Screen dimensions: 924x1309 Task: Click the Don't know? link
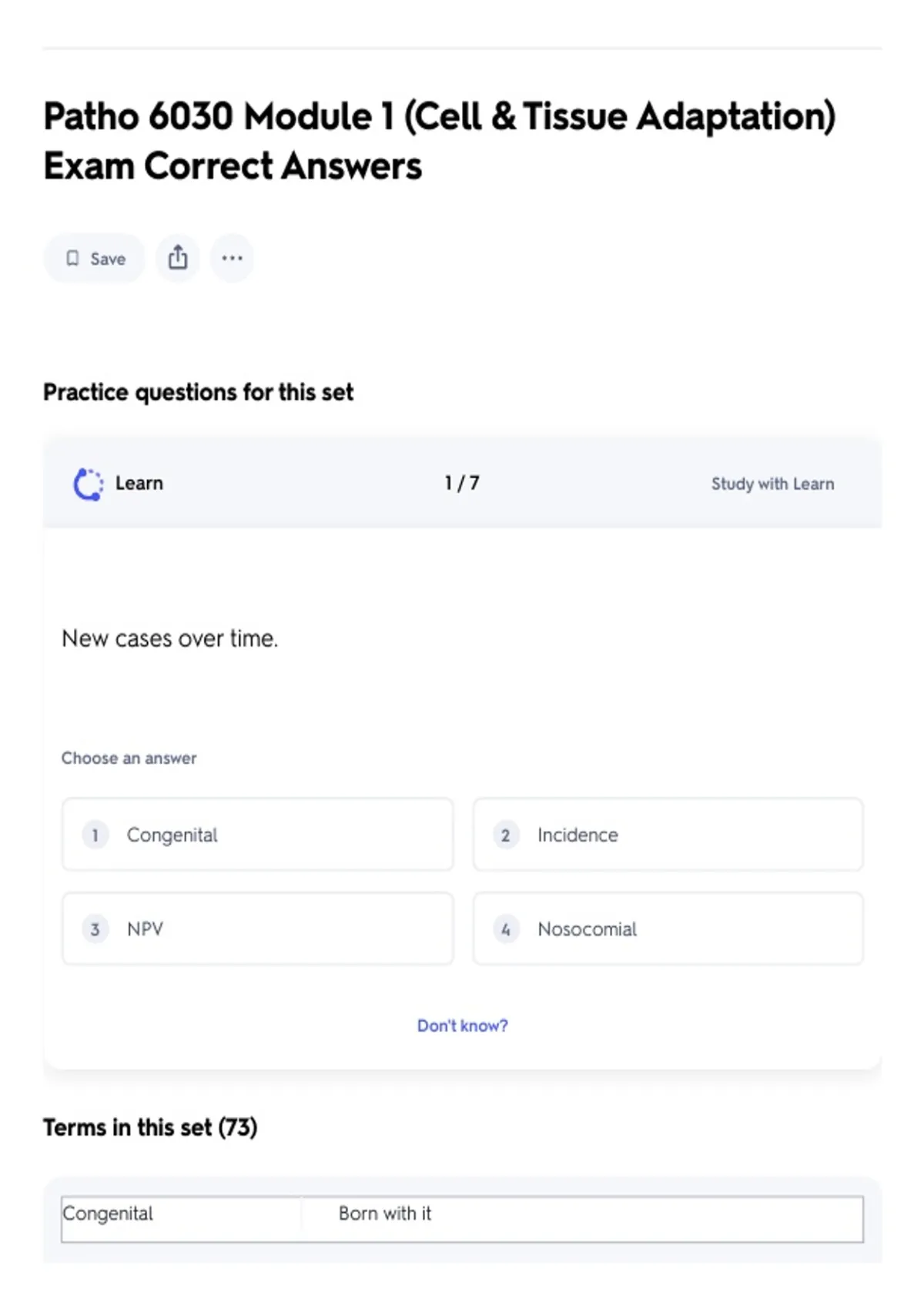[x=463, y=1026]
